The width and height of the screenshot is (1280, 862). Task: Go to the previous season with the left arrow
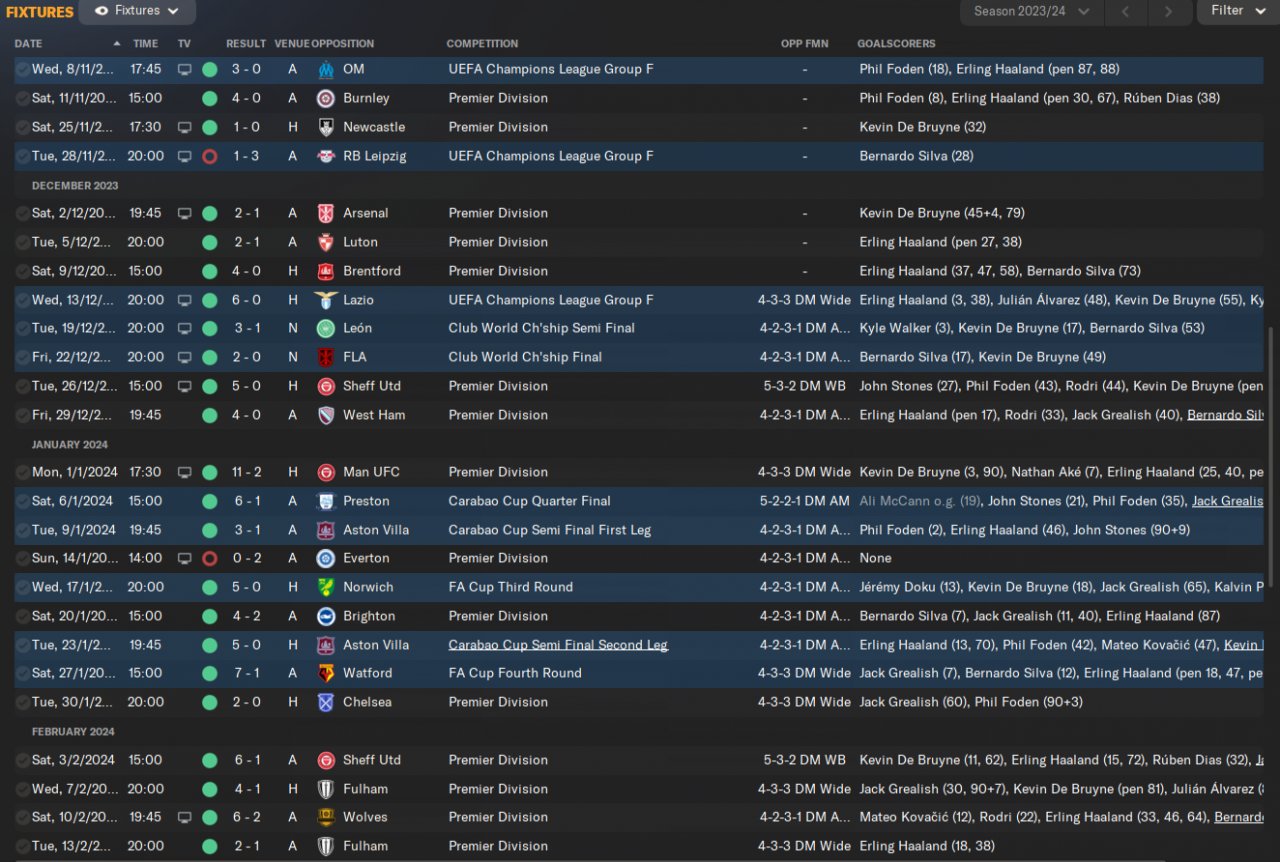coord(1125,11)
